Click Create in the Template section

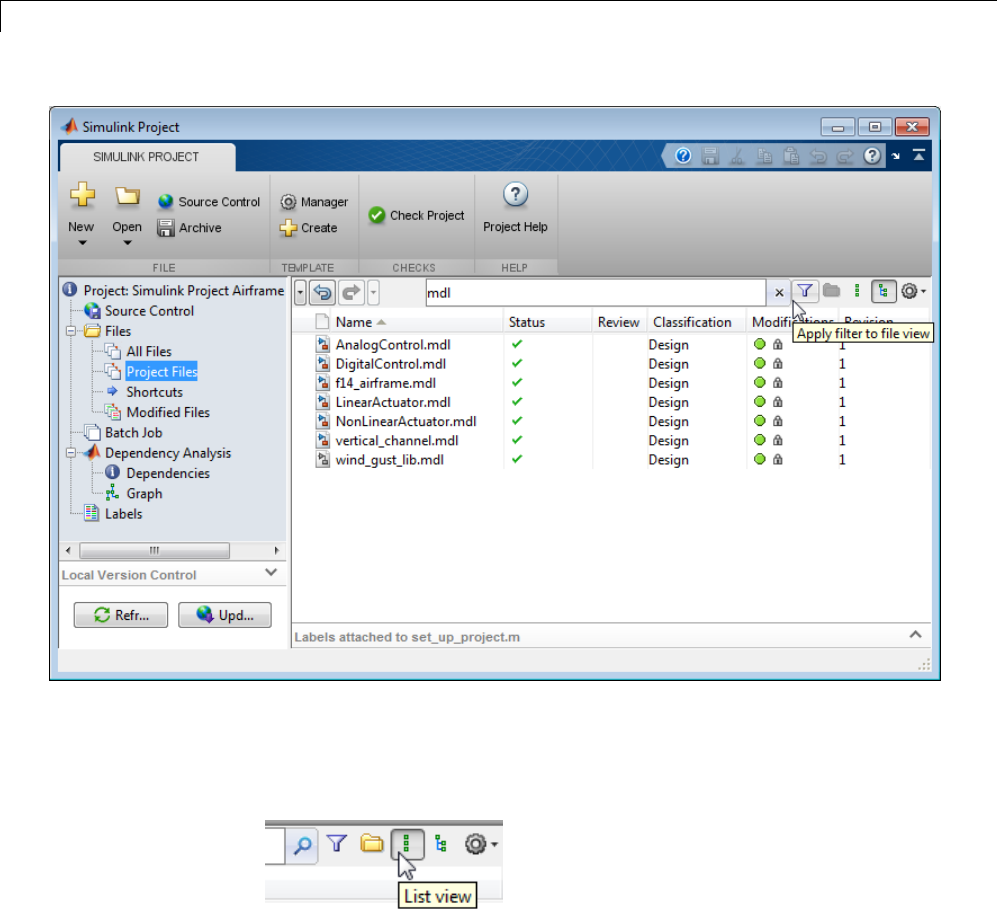tap(308, 228)
